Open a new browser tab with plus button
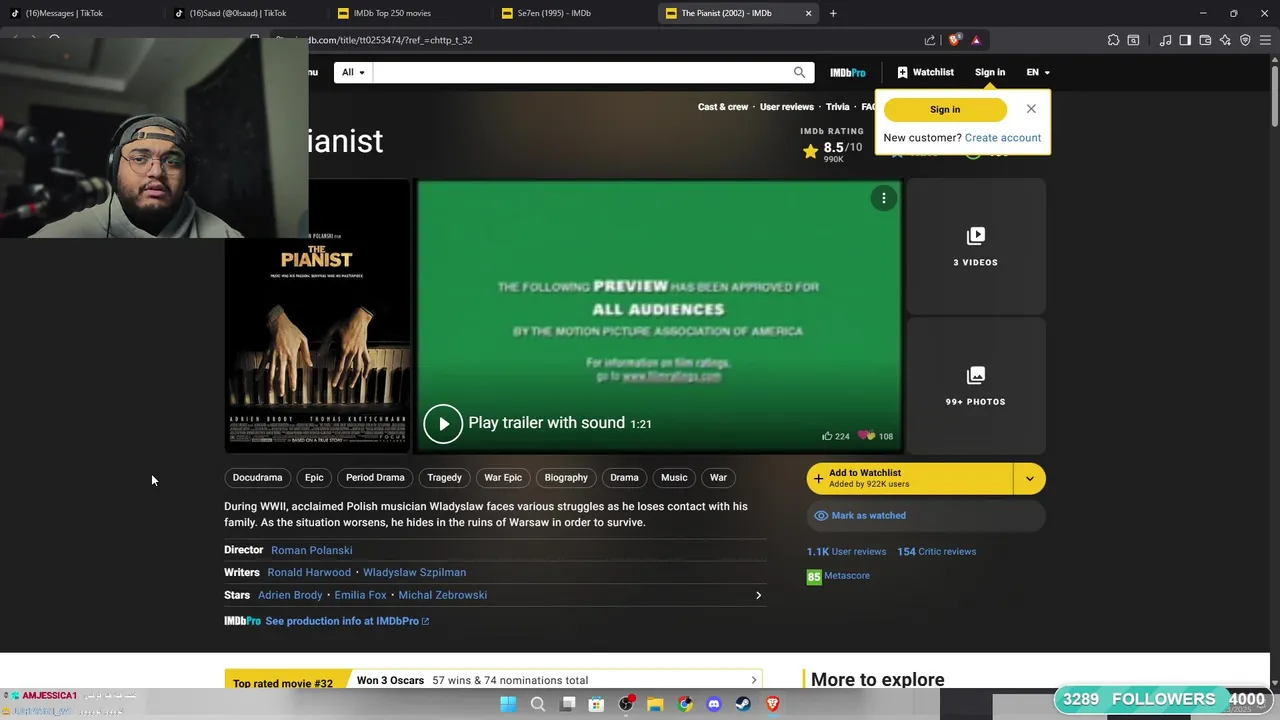The image size is (1280, 720). click(x=833, y=13)
